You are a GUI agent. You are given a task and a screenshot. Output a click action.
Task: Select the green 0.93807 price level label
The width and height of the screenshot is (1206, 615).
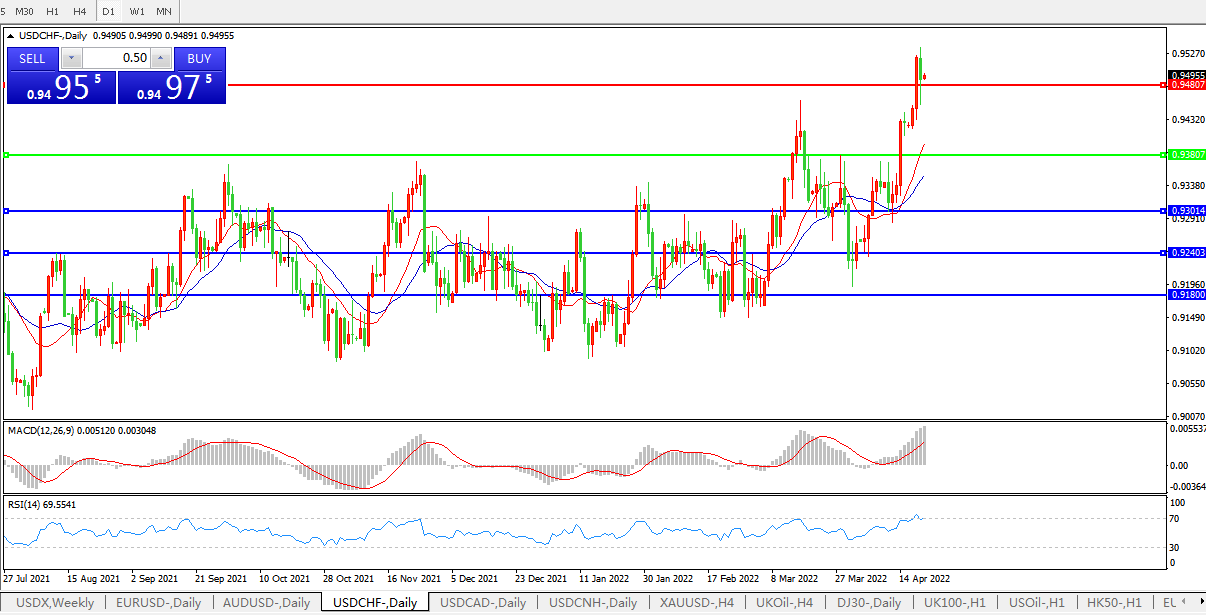pos(1186,155)
